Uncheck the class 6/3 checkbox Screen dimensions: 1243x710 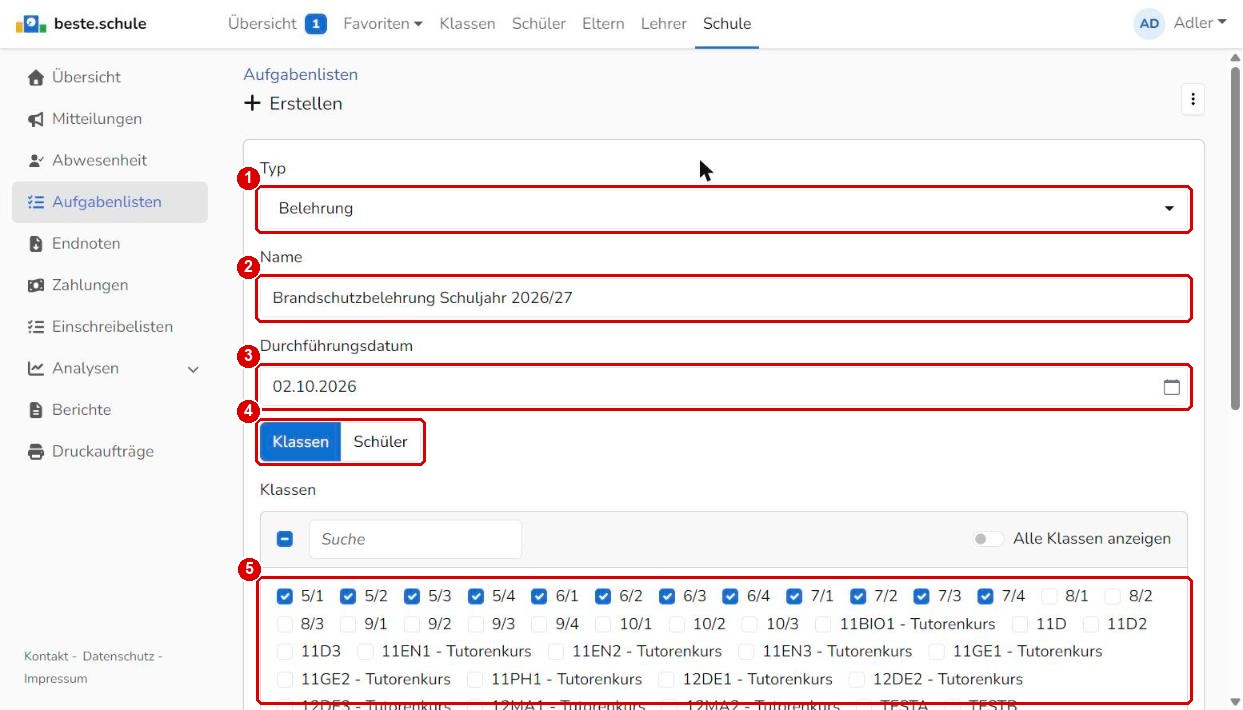pos(667,596)
